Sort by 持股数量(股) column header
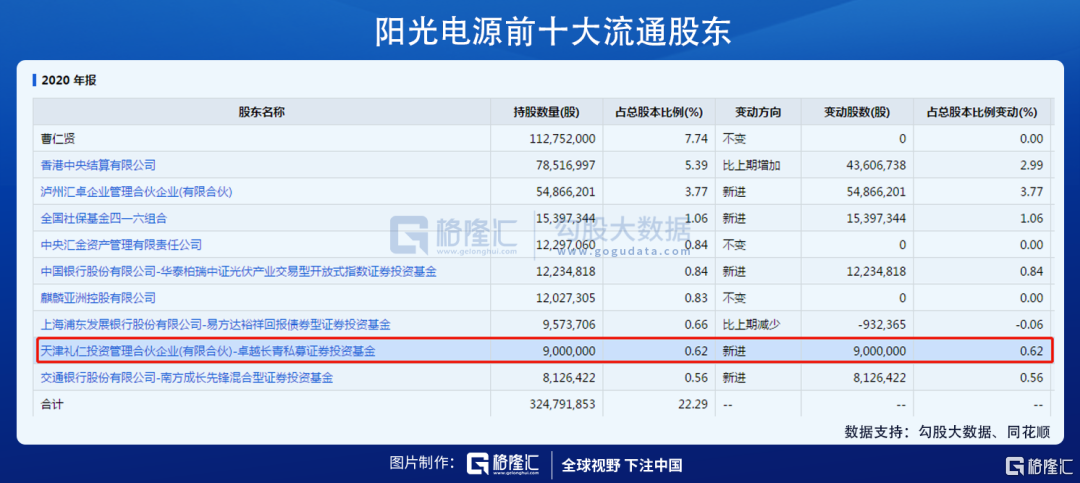This screenshot has width=1080, height=483. click(x=547, y=112)
